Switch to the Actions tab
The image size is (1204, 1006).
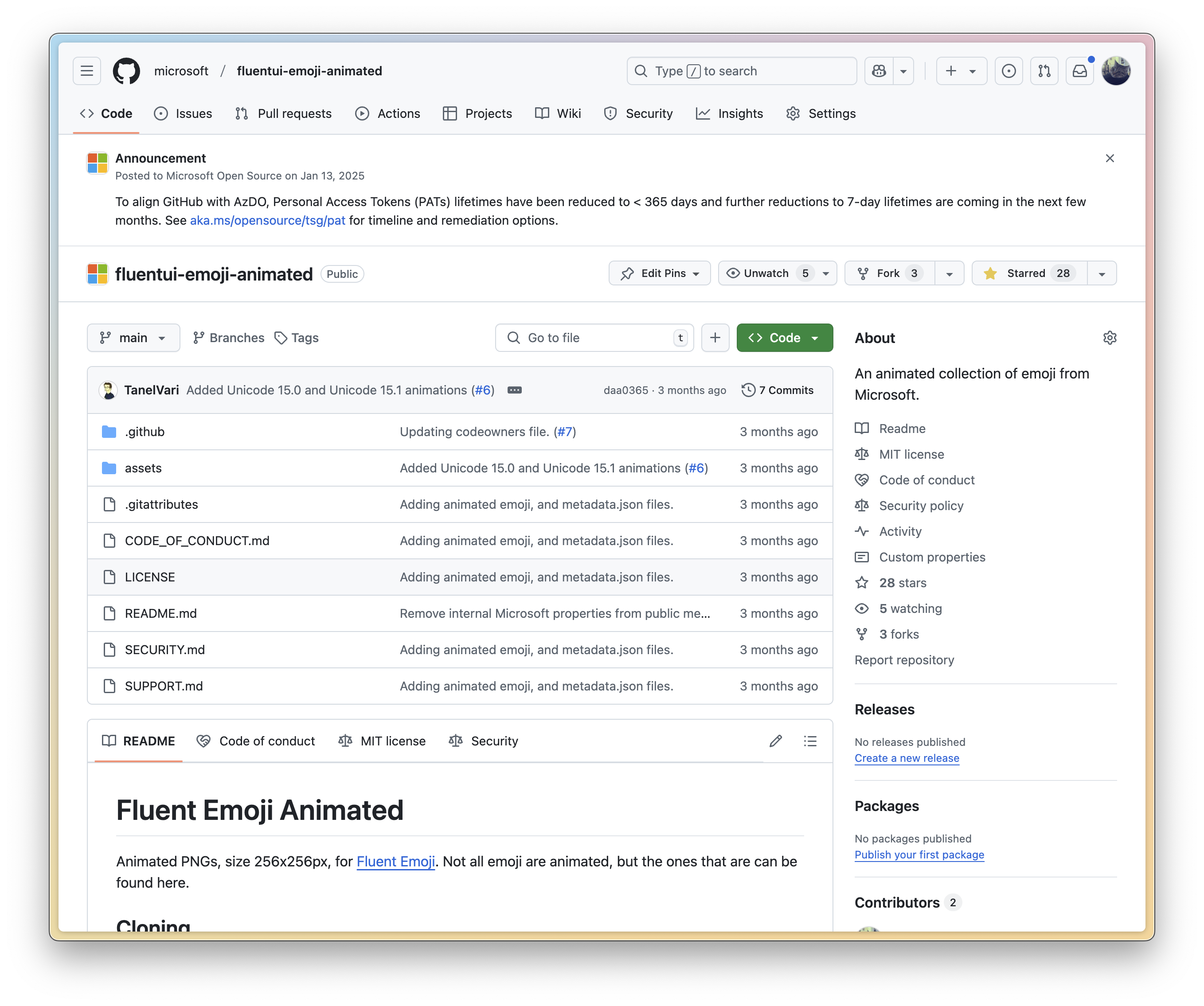pyautogui.click(x=387, y=113)
